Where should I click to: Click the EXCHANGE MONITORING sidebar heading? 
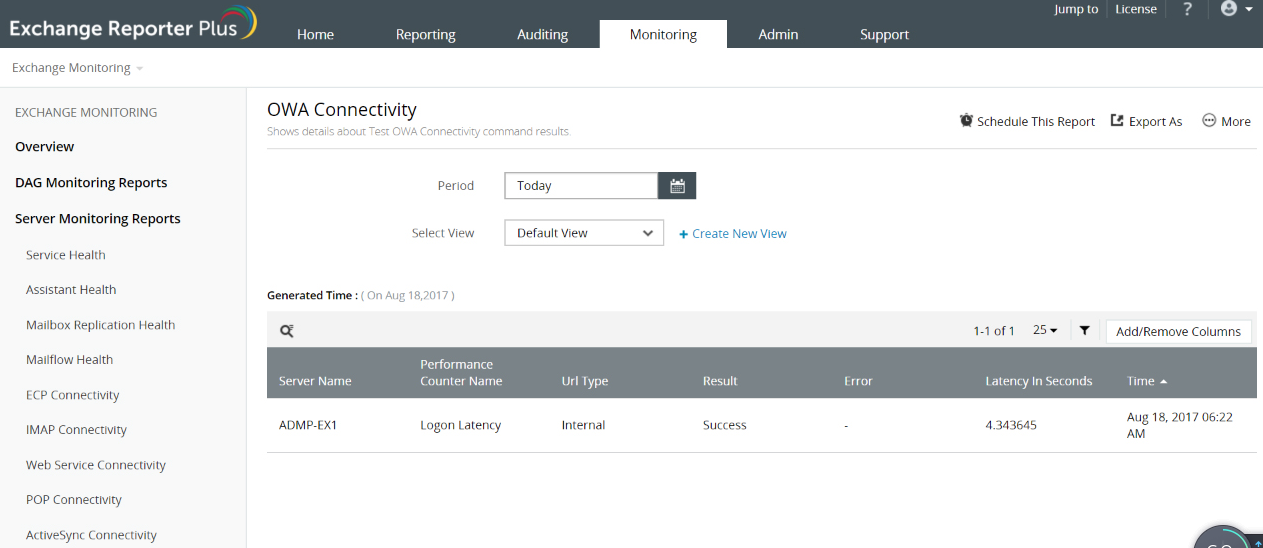pyautogui.click(x=86, y=113)
